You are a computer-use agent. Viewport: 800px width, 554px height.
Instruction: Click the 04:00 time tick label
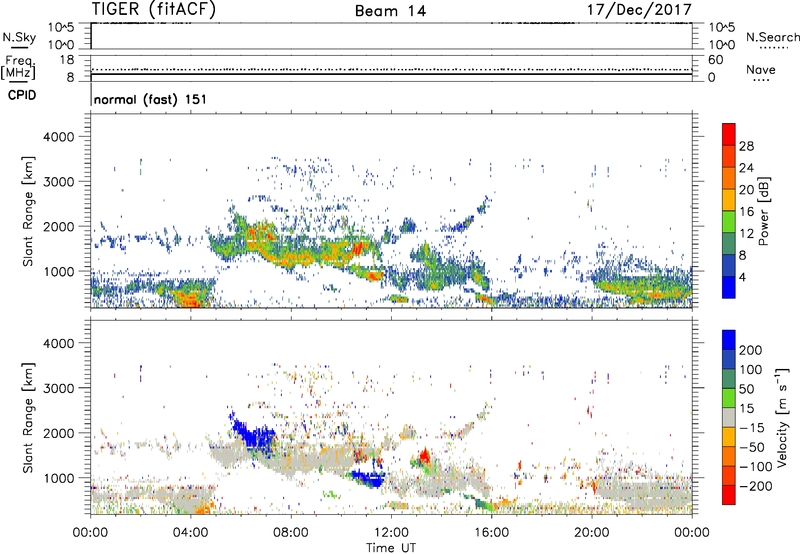pyautogui.click(x=190, y=533)
